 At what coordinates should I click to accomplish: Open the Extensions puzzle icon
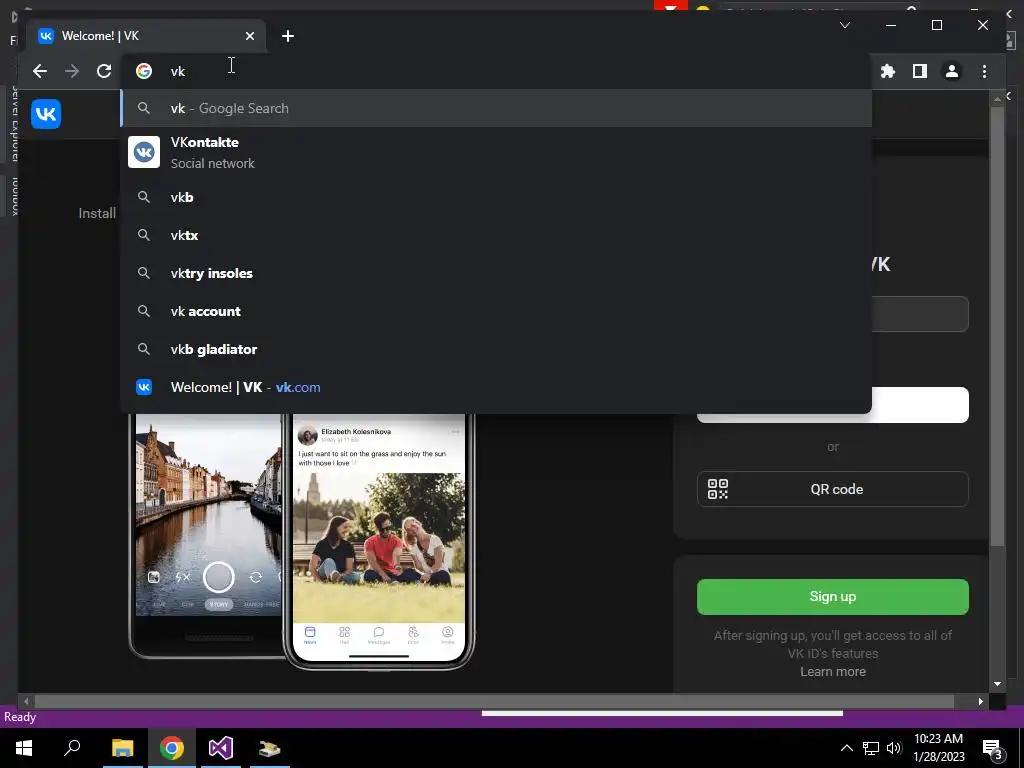click(x=888, y=71)
